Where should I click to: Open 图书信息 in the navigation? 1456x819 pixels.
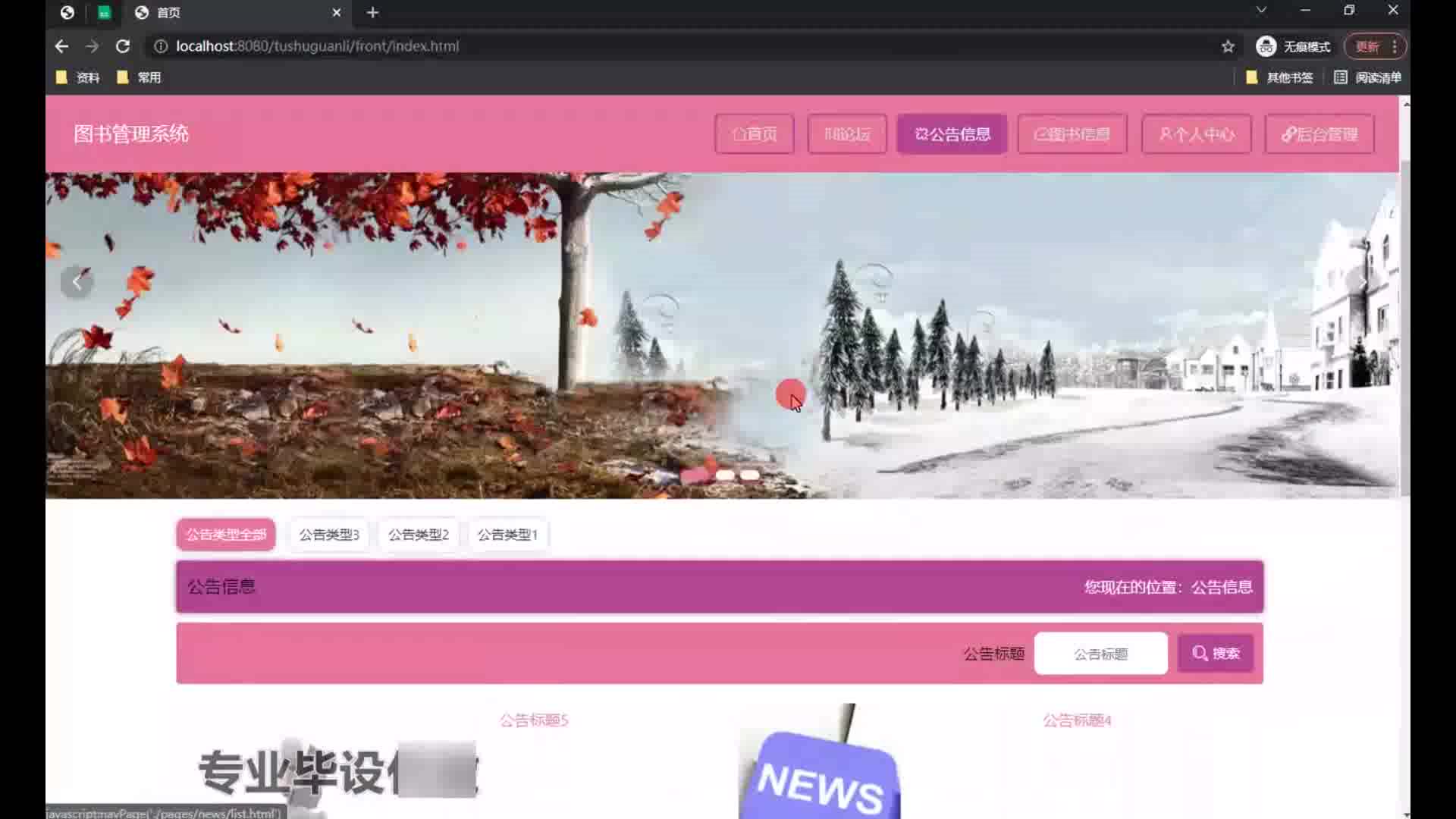pos(1072,134)
